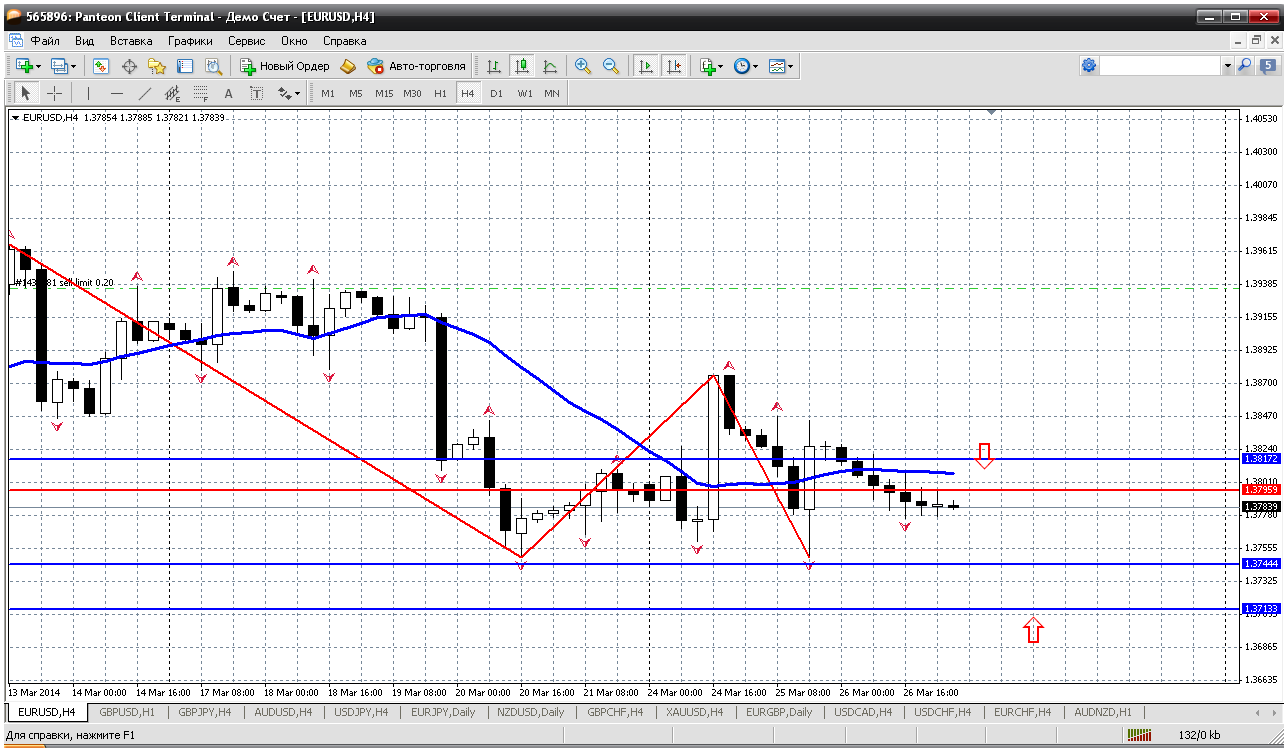This screenshot has width=1288, height=748.
Task: Activate the standard cursor arrow
Action: (26, 93)
